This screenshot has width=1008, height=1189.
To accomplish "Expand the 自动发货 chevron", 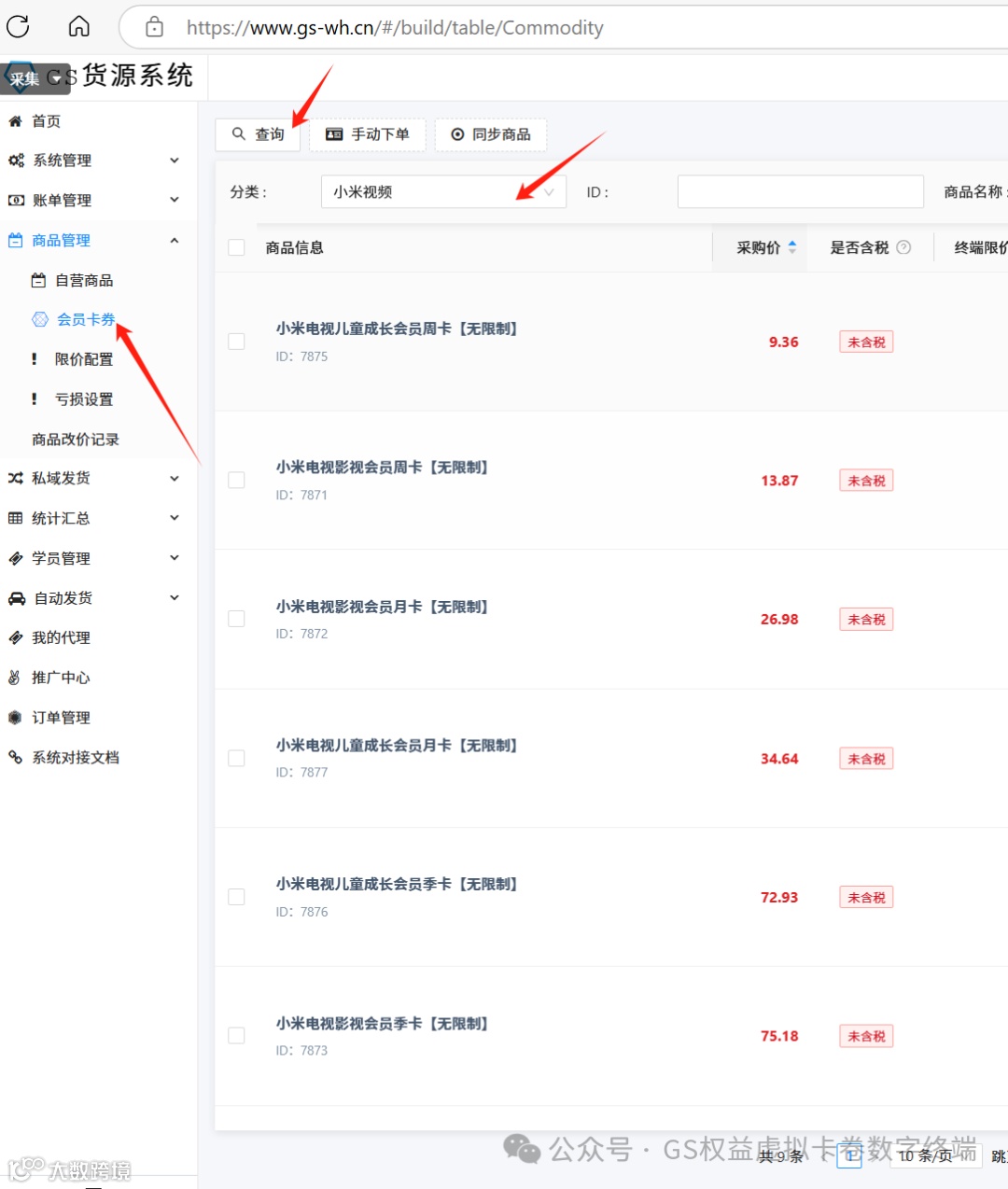I will (175, 598).
